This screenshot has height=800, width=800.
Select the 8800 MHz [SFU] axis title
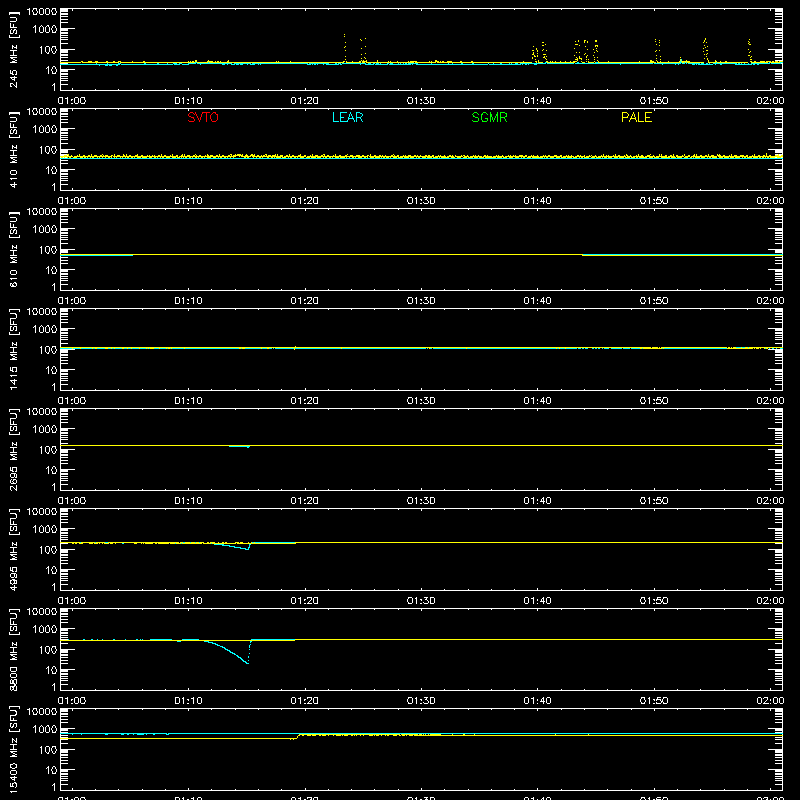pos(13,649)
